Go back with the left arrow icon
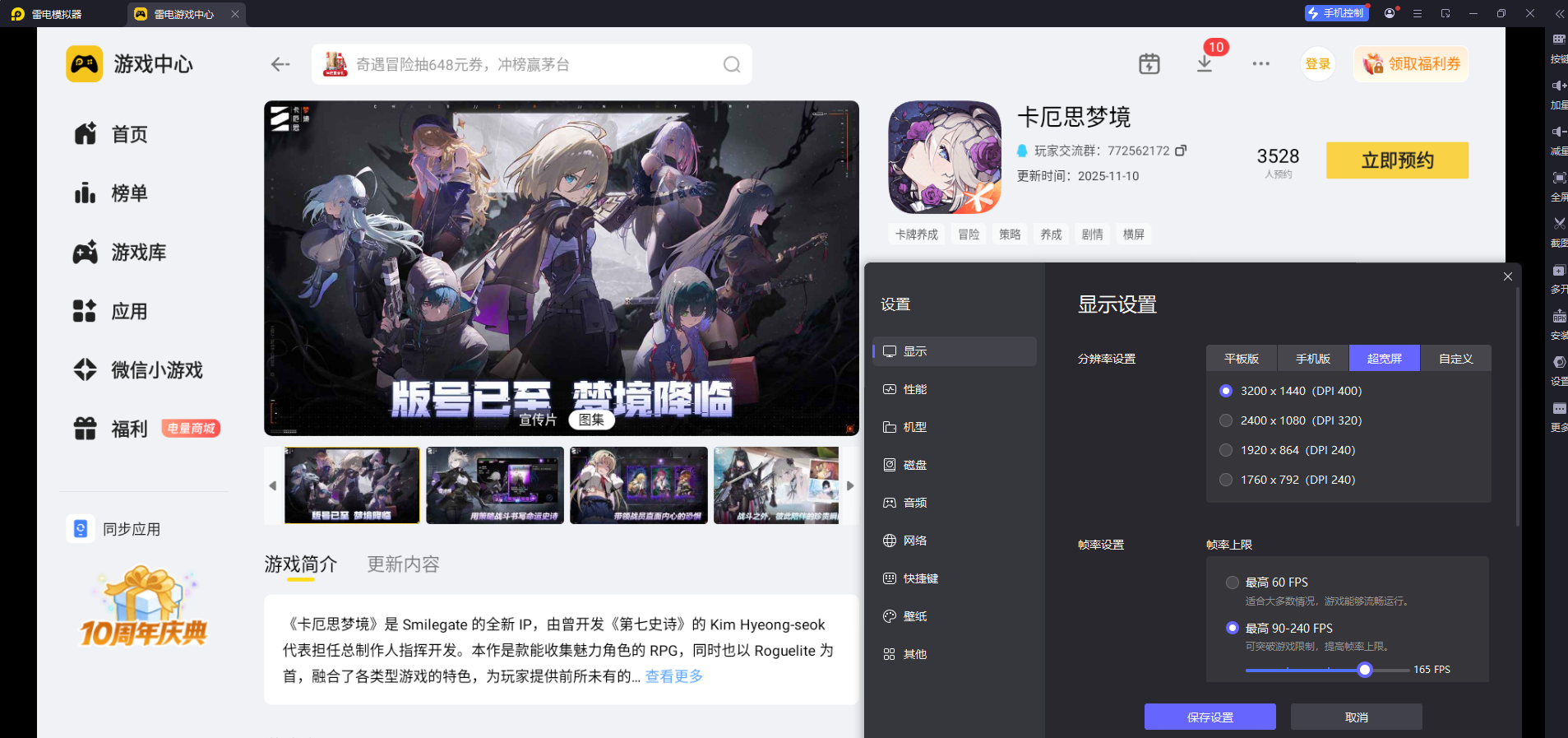 click(x=280, y=64)
